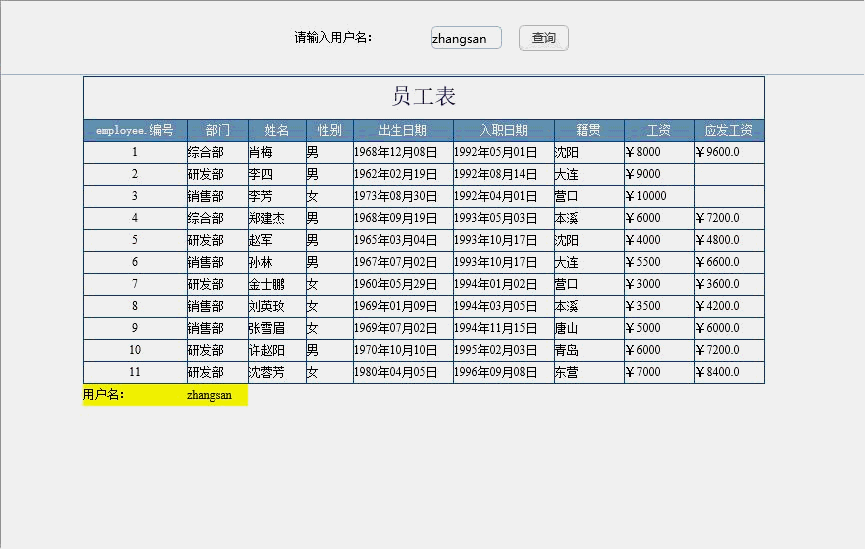Viewport: 865px width, 549px height.
Task: Click the 籍贯 column header
Action: 589,131
